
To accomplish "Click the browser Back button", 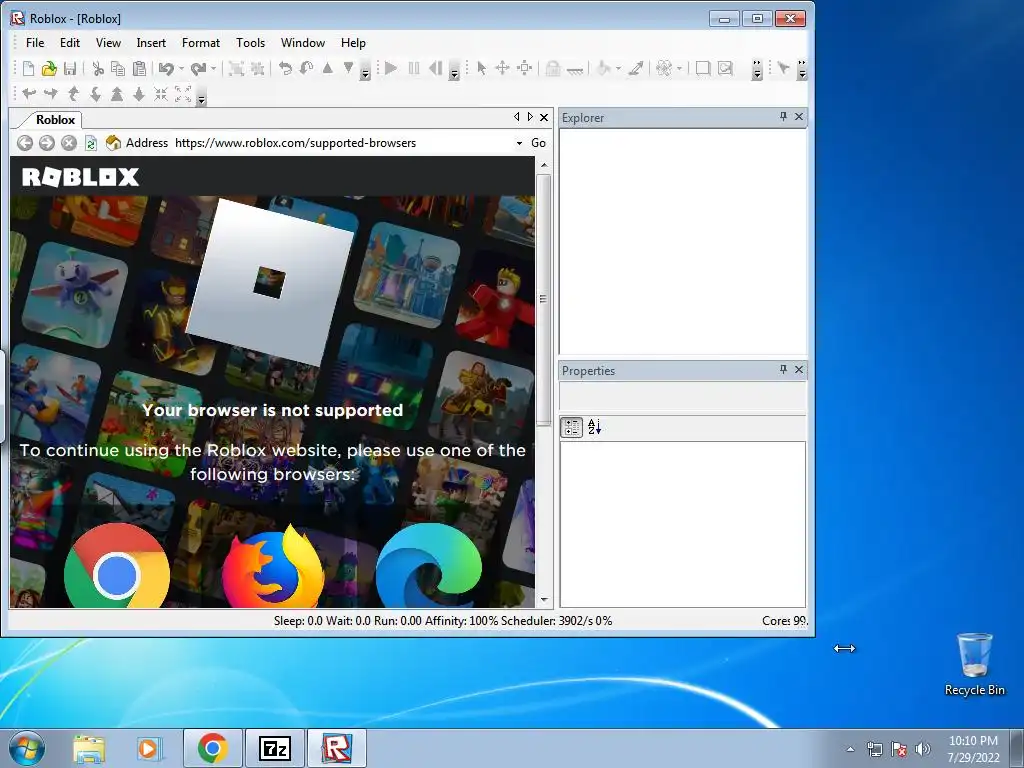I will pyautogui.click(x=25, y=143).
